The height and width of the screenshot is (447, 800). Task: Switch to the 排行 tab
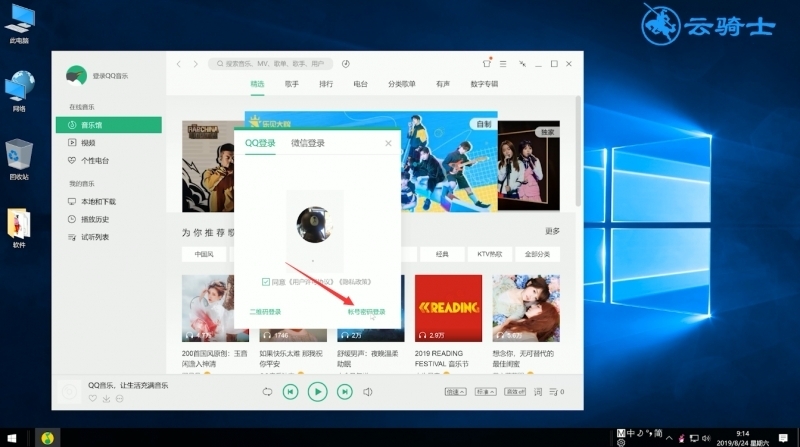tap(326, 84)
